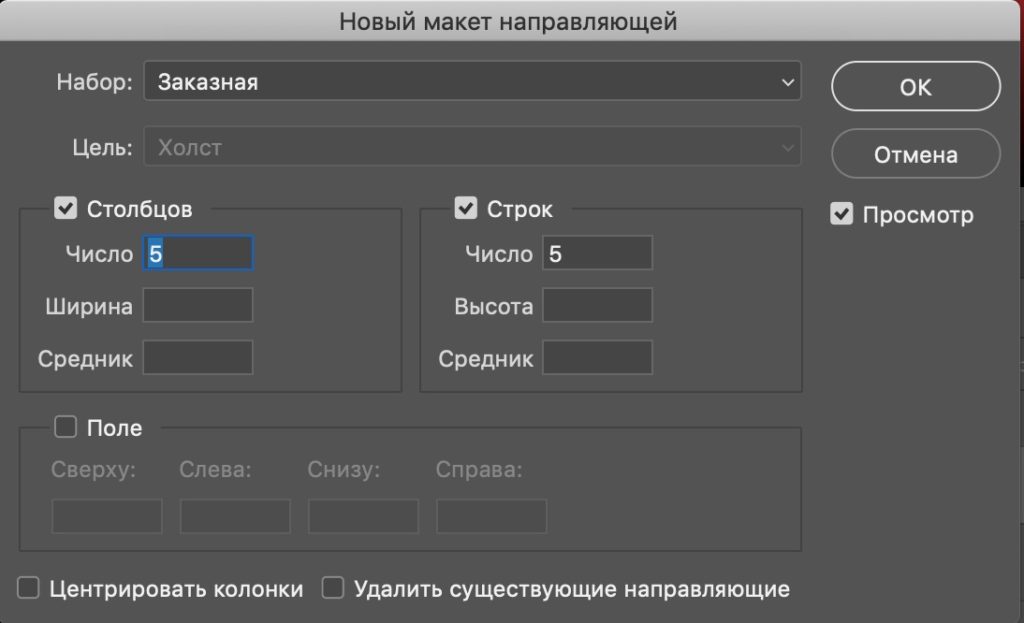The height and width of the screenshot is (623, 1024).
Task: Toggle the Строк rows checkbox
Action: [x=465, y=209]
